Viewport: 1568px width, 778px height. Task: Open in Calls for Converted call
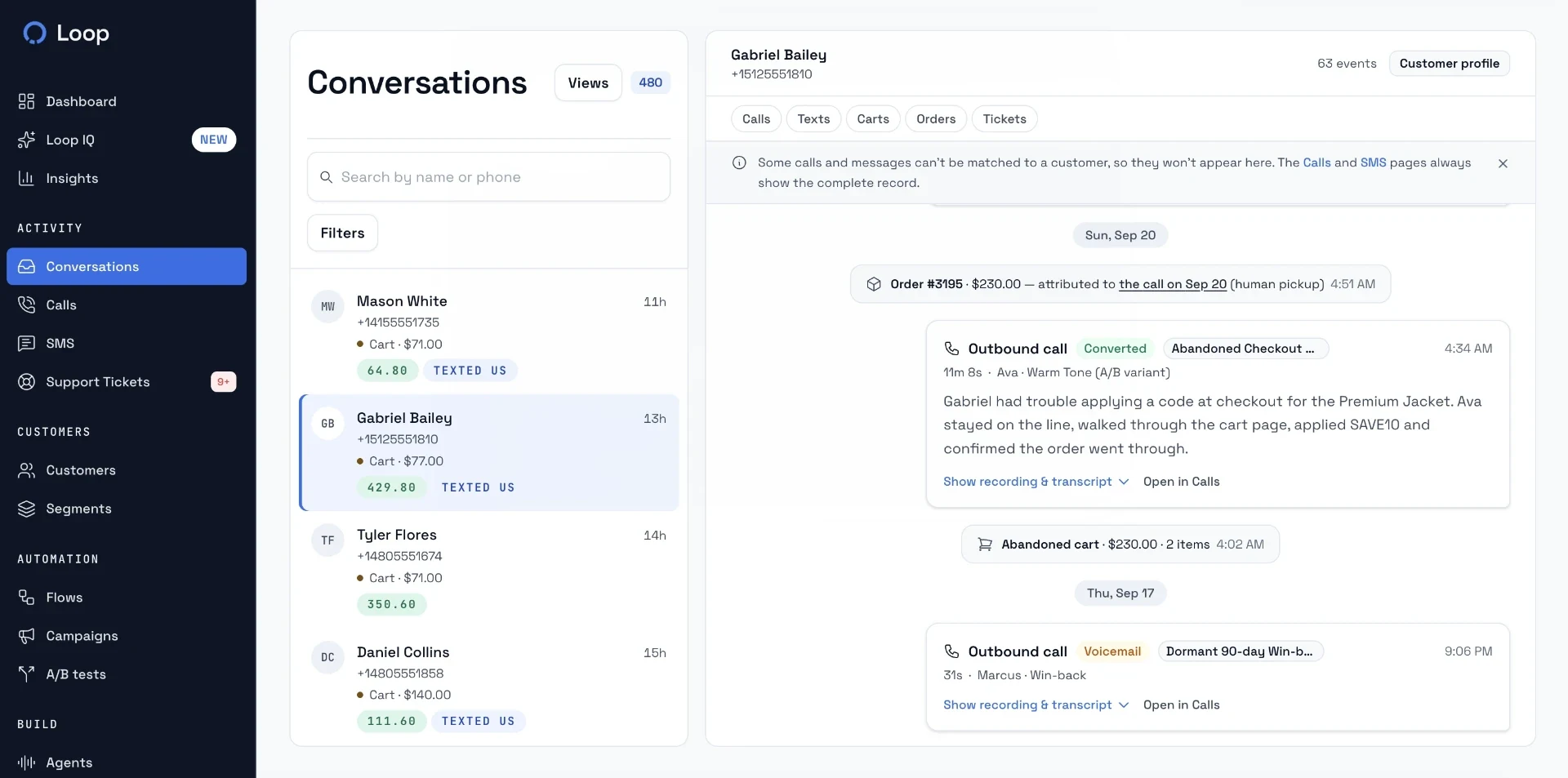[x=1181, y=482]
